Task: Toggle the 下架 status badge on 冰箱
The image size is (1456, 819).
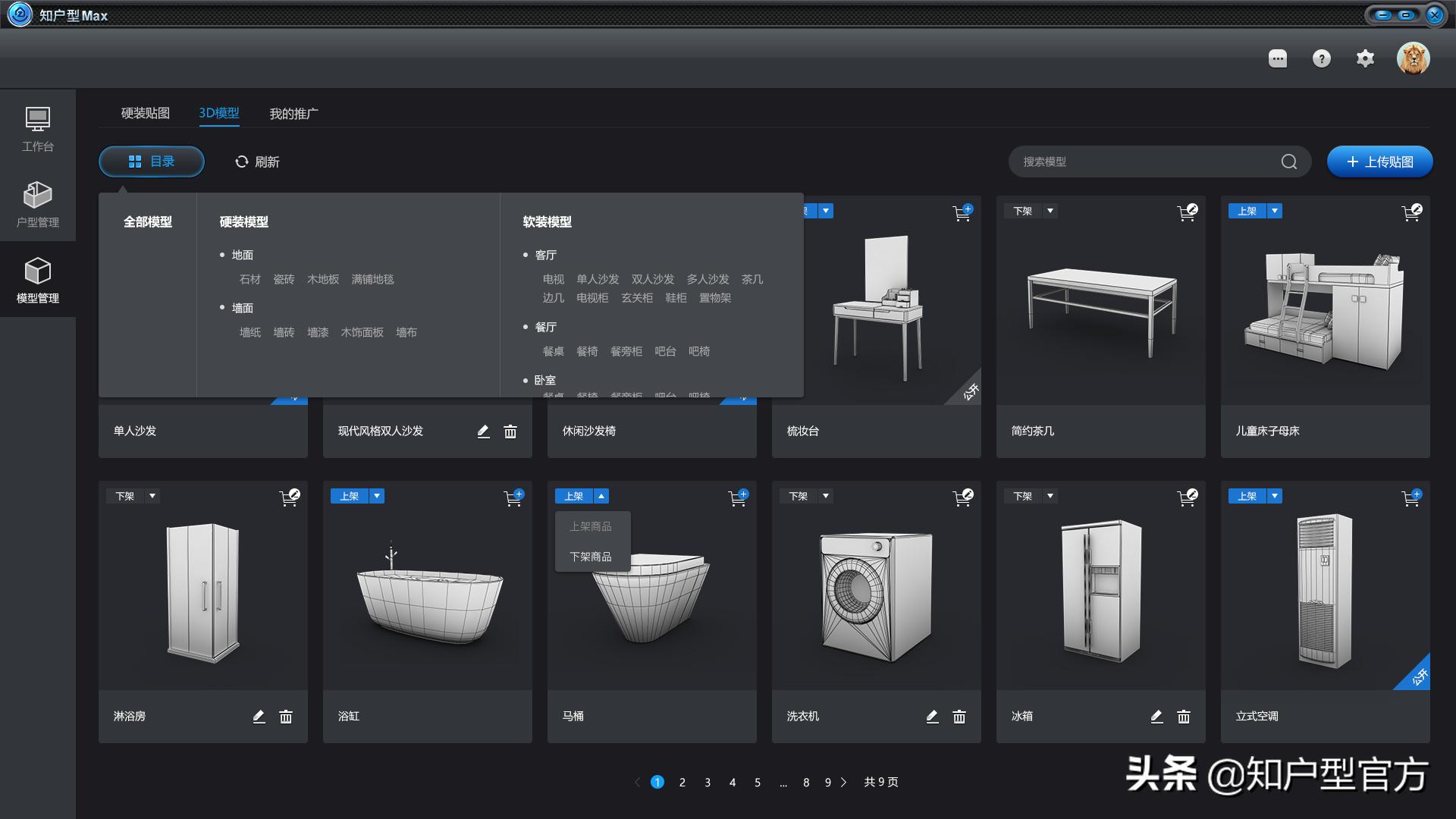Action: 1023,496
